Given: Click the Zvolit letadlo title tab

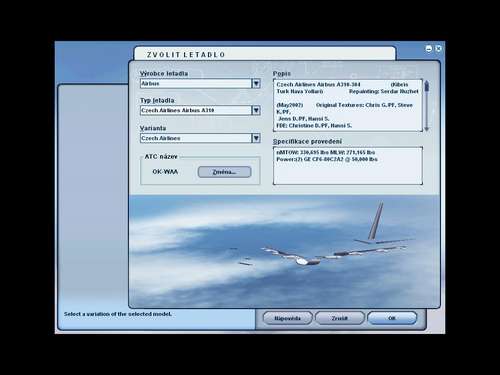Looking at the screenshot, I should click(265, 54).
